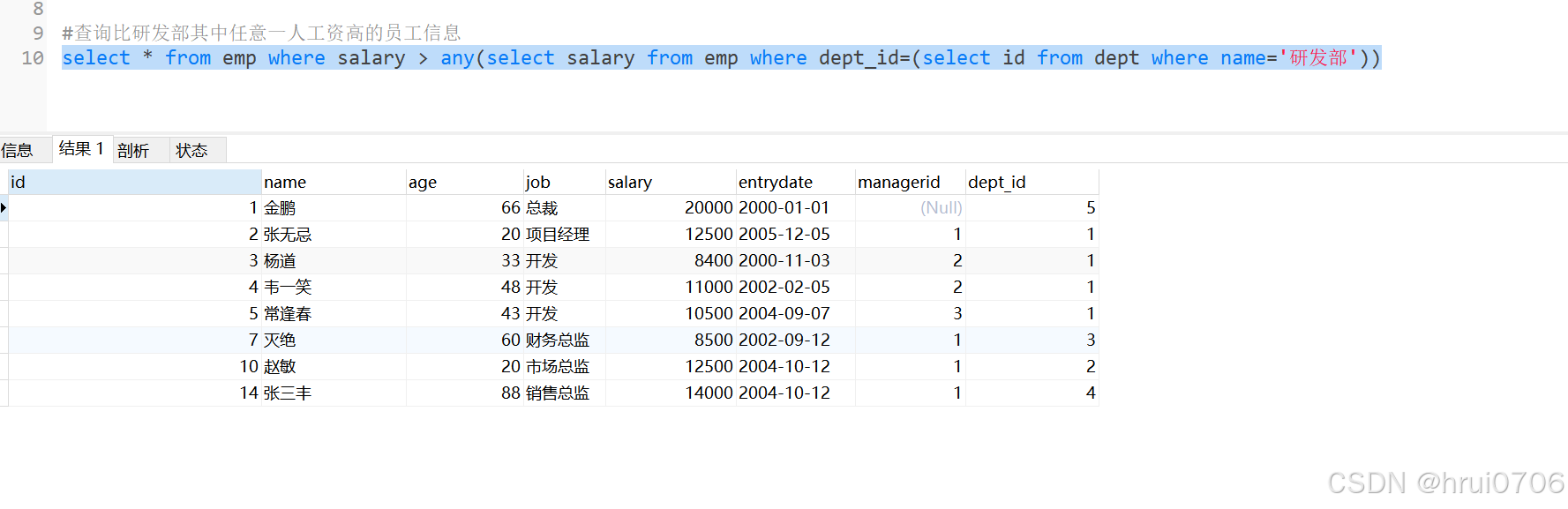Click the id cell 14
The height and width of the screenshot is (509, 1568).
pyautogui.click(x=135, y=393)
